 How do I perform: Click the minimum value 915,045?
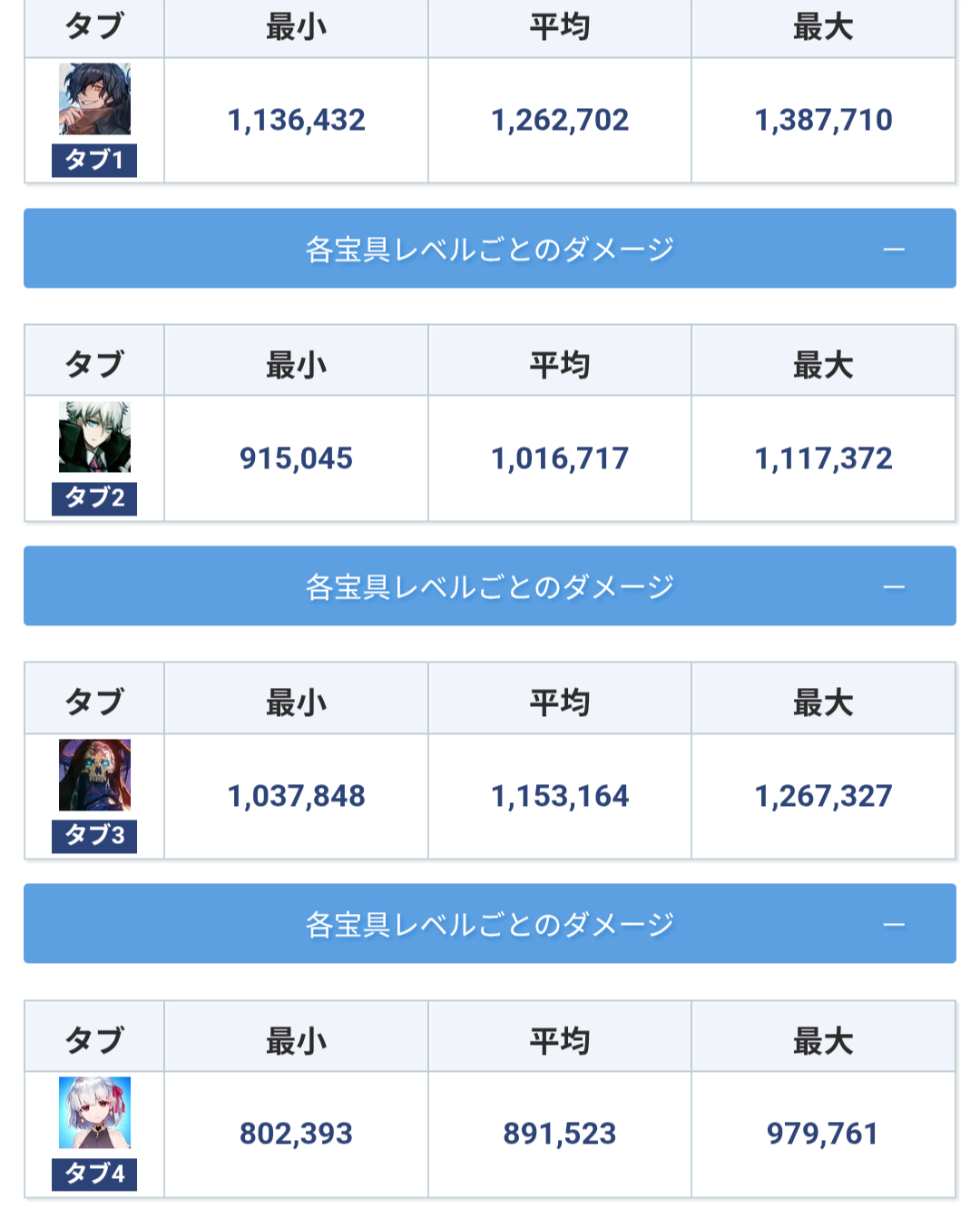point(296,458)
